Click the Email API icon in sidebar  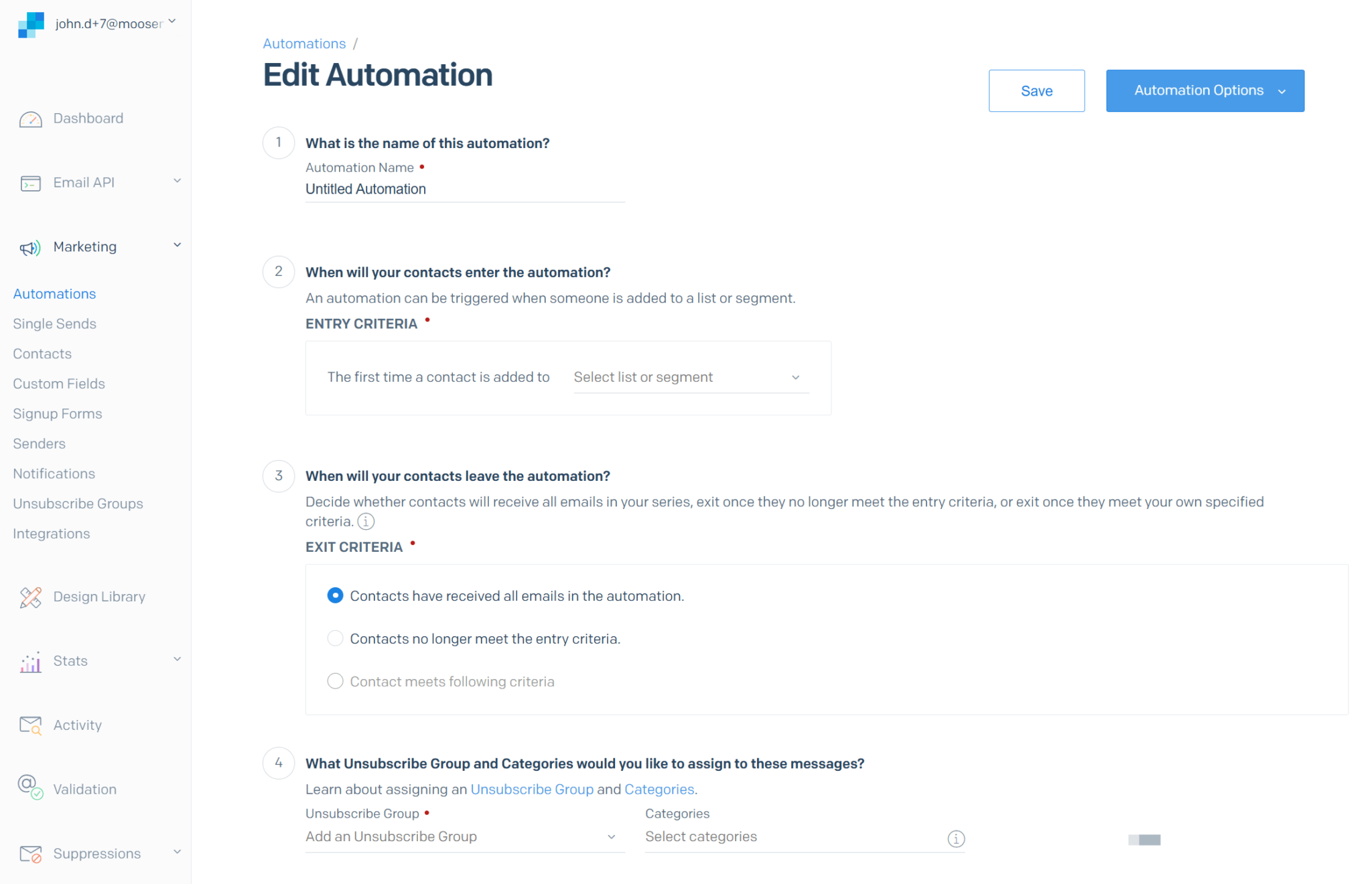point(31,183)
